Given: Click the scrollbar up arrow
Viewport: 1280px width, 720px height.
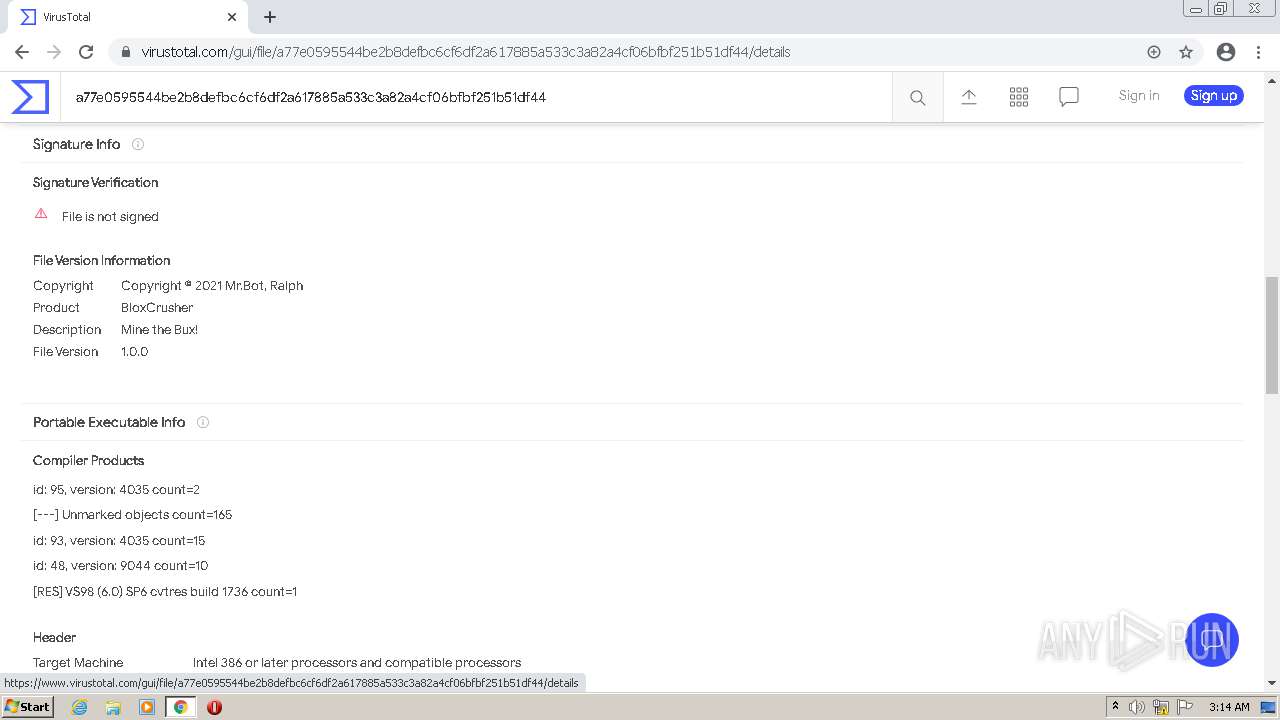Looking at the screenshot, I should (x=1272, y=80).
